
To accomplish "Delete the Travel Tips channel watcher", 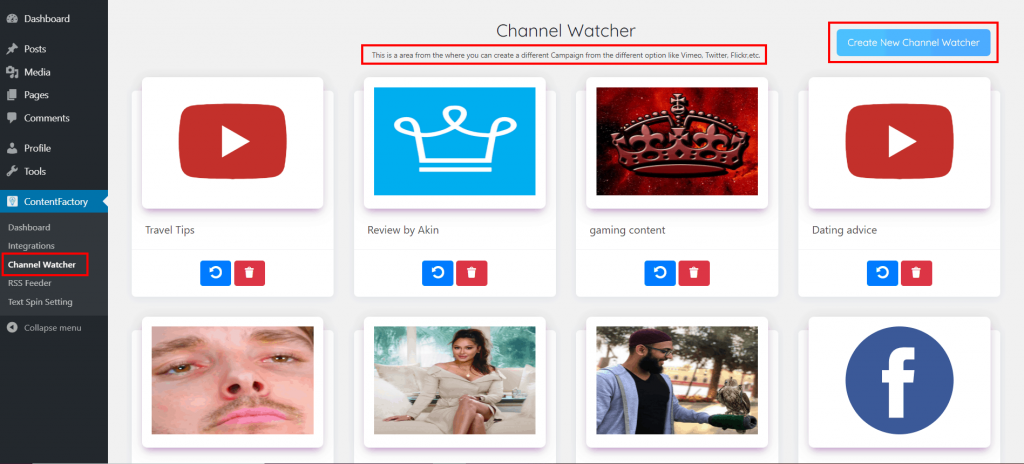I will 249,273.
